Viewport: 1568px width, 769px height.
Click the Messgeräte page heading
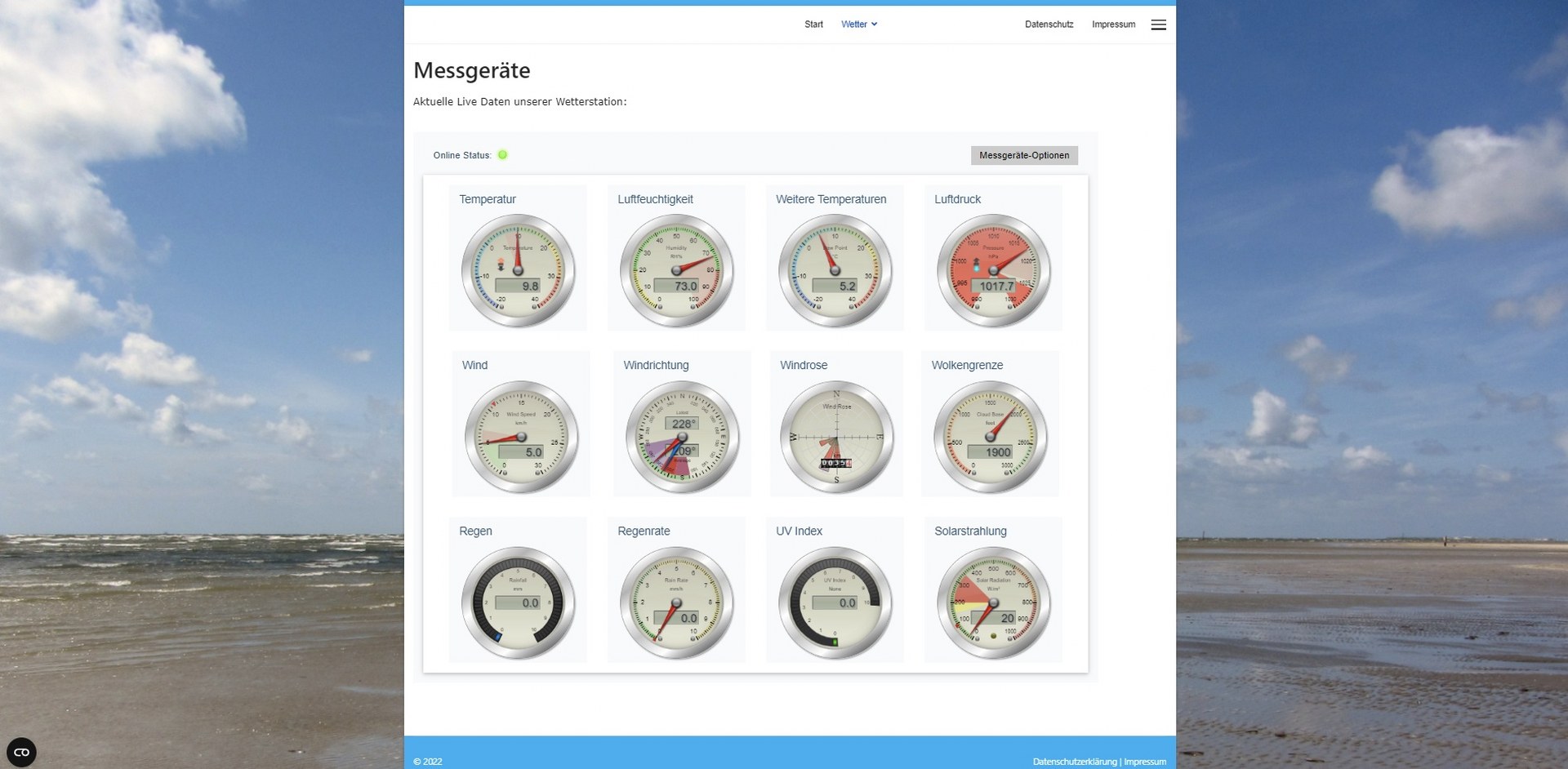click(472, 70)
